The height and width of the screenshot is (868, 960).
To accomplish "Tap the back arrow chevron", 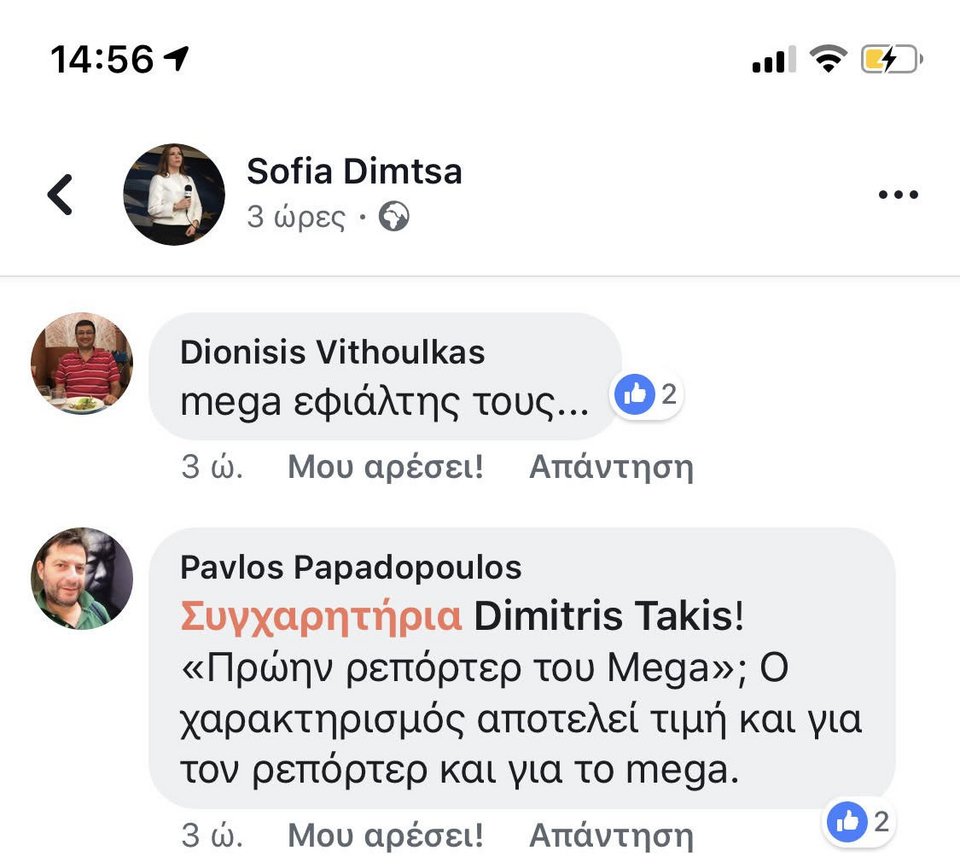I will [61, 194].
